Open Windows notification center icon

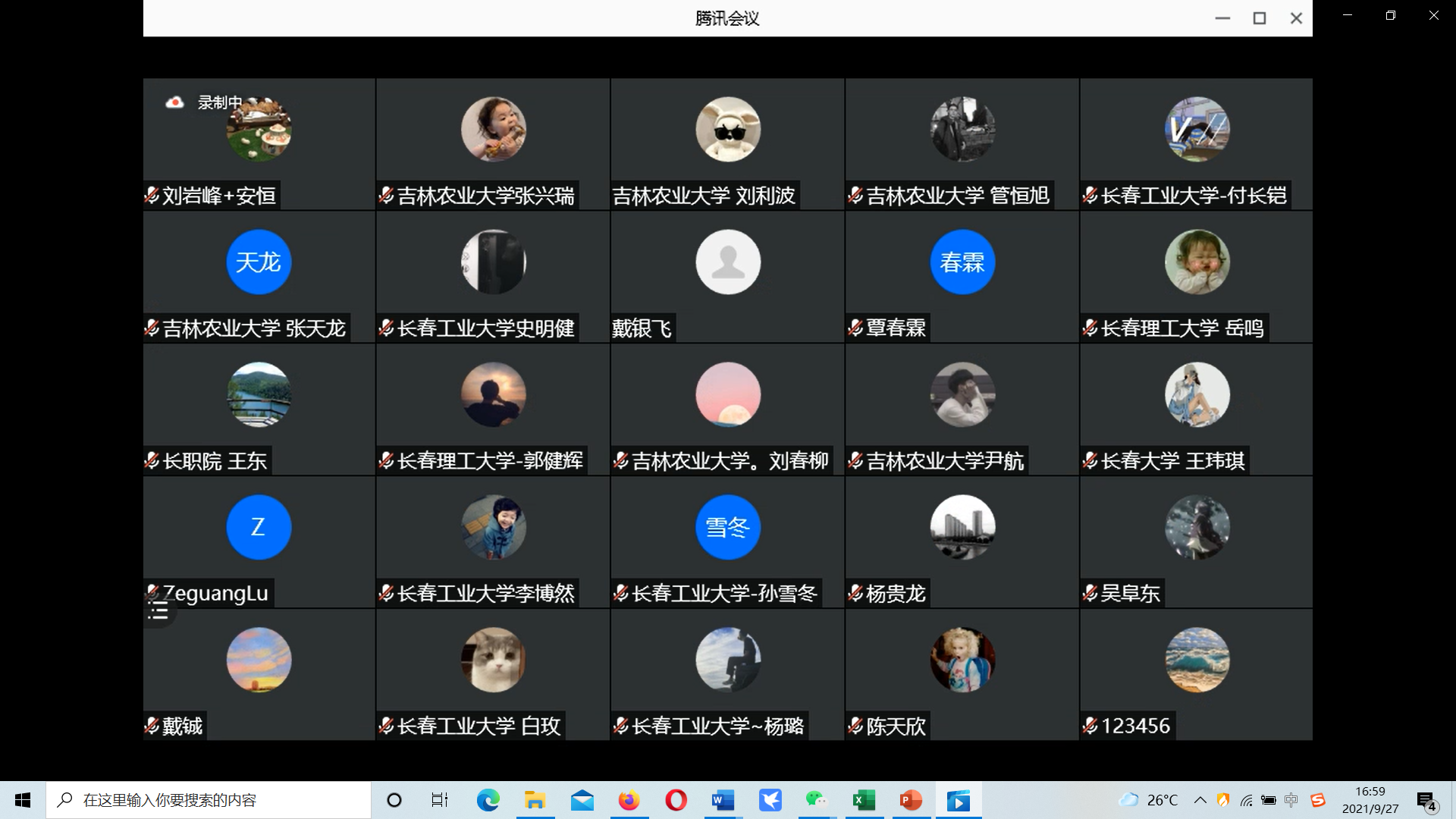(1426, 800)
